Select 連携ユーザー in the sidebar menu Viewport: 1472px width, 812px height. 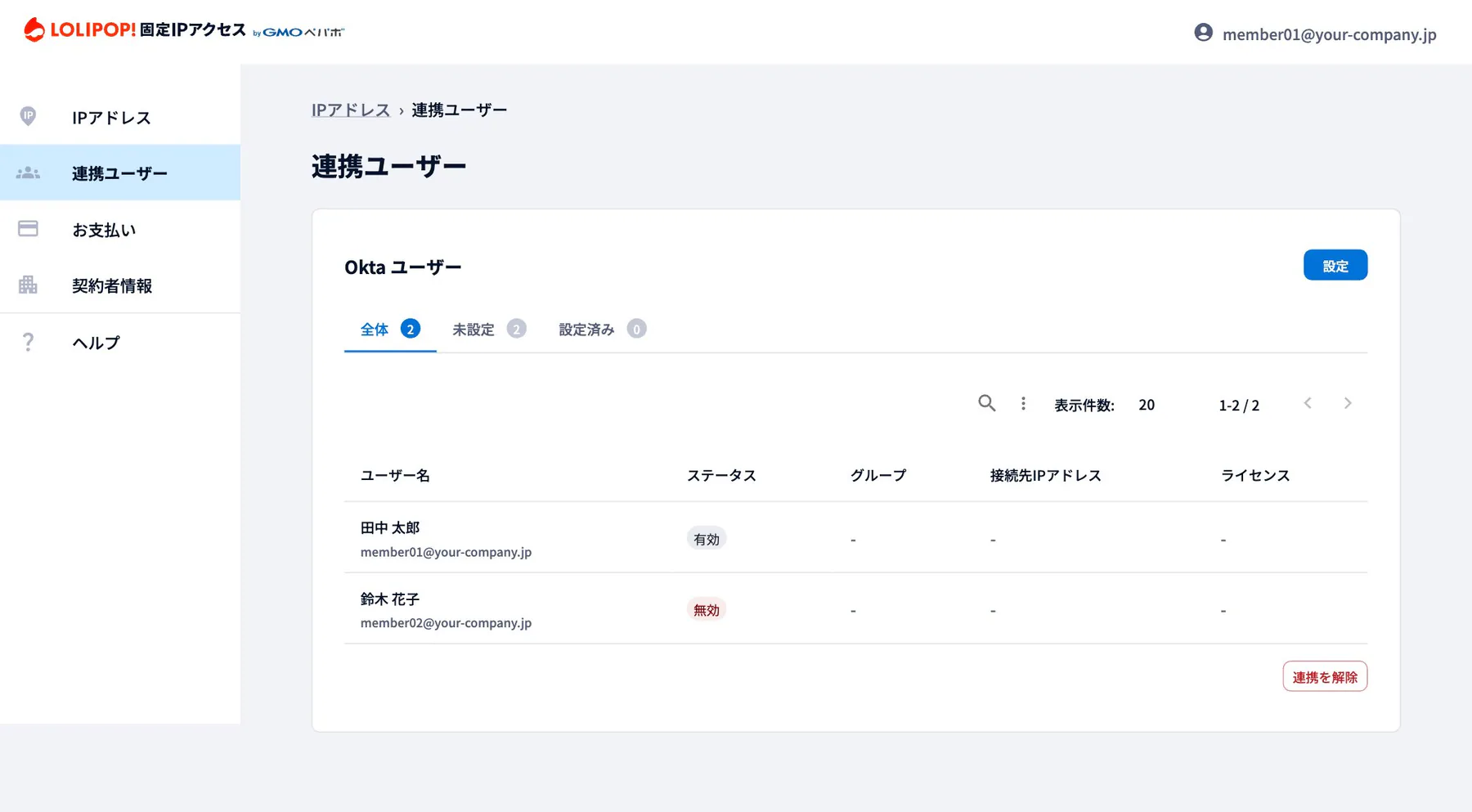[x=120, y=173]
